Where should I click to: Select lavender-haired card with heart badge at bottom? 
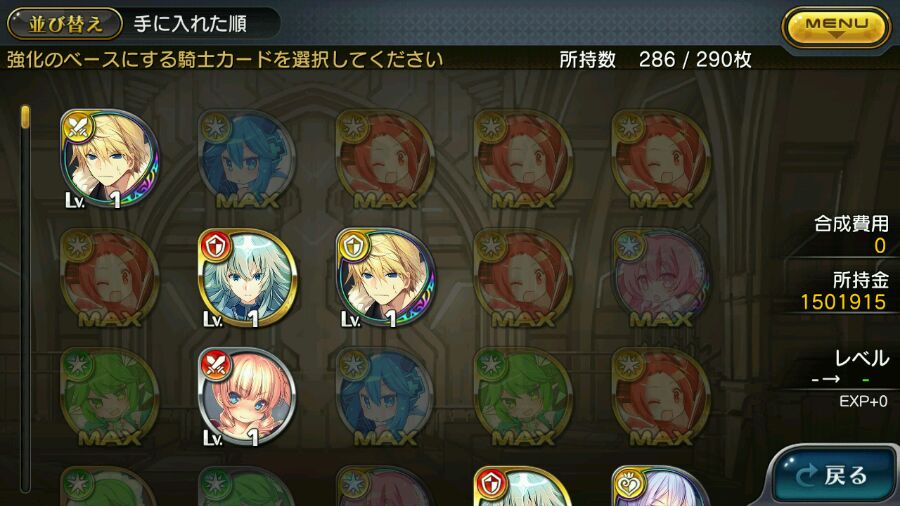pyautogui.click(x=660, y=486)
